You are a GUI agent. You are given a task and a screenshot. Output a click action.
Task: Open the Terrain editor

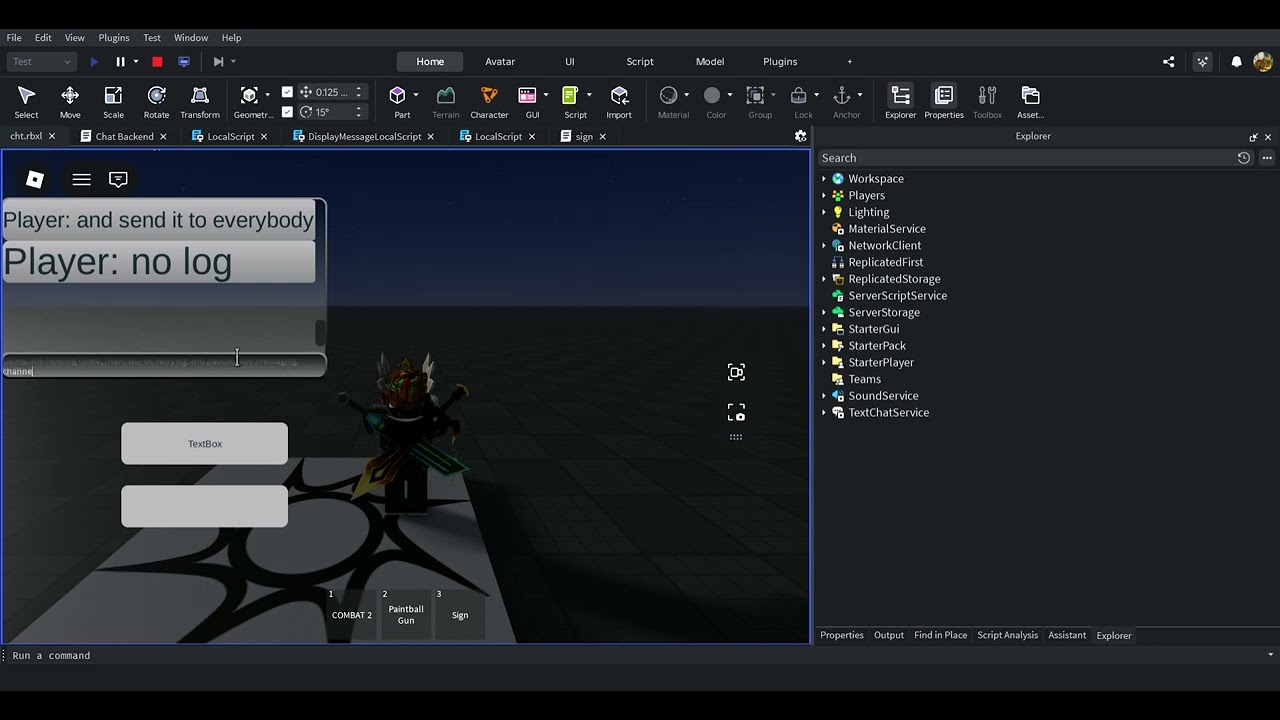446,102
